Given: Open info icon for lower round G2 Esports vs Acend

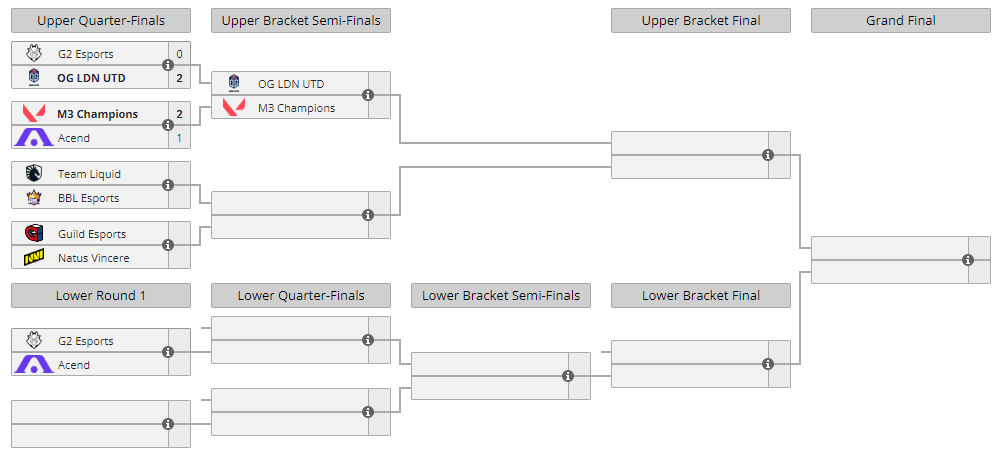Looking at the screenshot, I should (x=168, y=352).
